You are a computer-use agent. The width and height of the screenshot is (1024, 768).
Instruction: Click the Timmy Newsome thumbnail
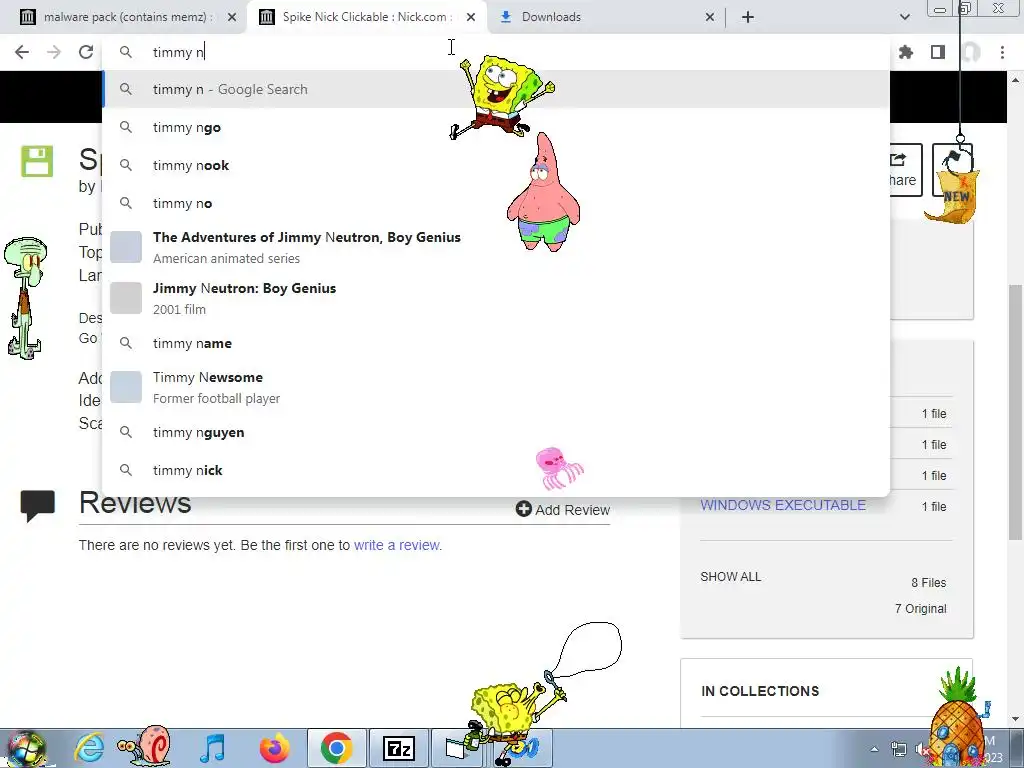[126, 387]
